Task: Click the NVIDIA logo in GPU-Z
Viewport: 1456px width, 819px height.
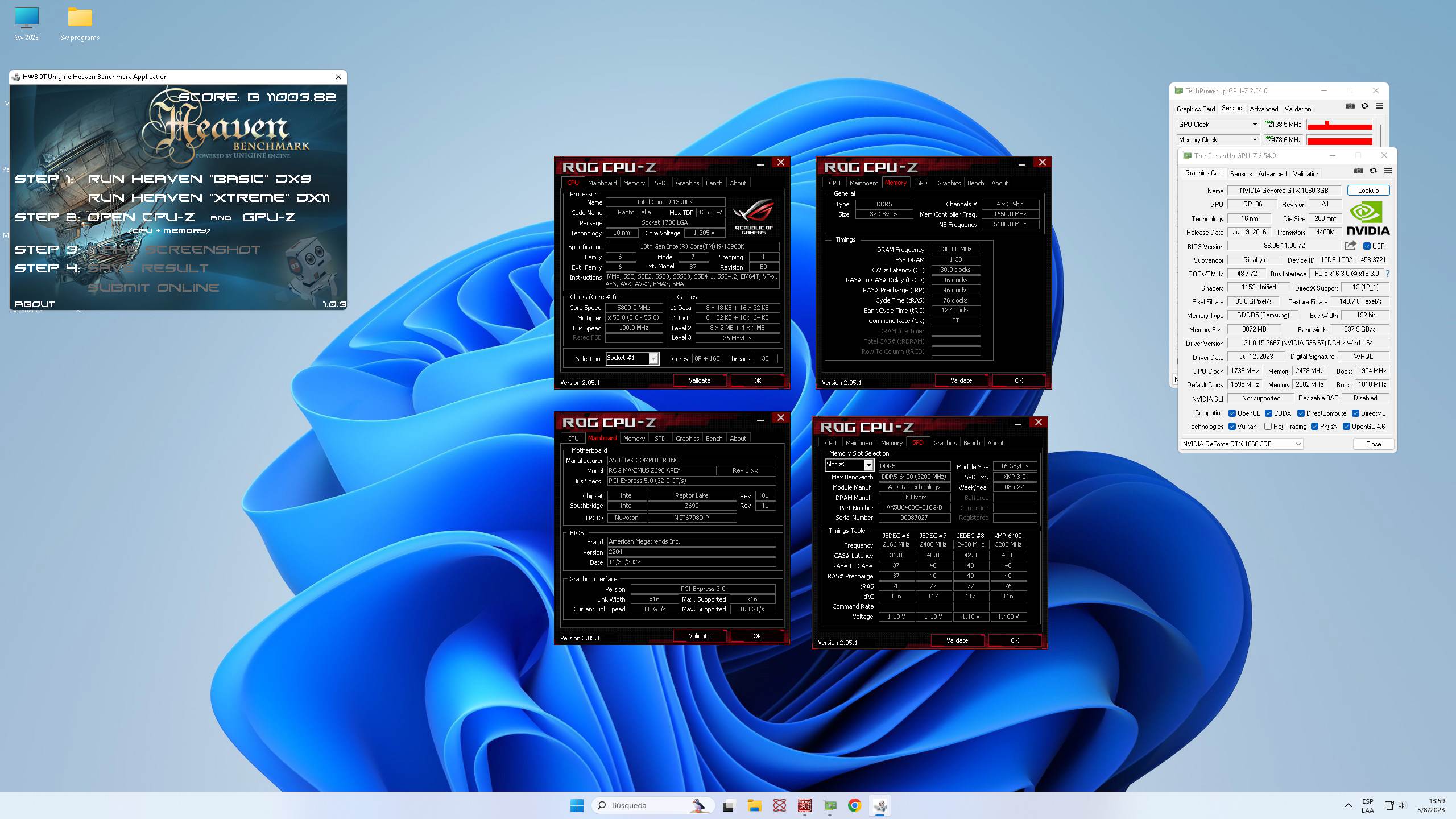Action: pos(1367,218)
